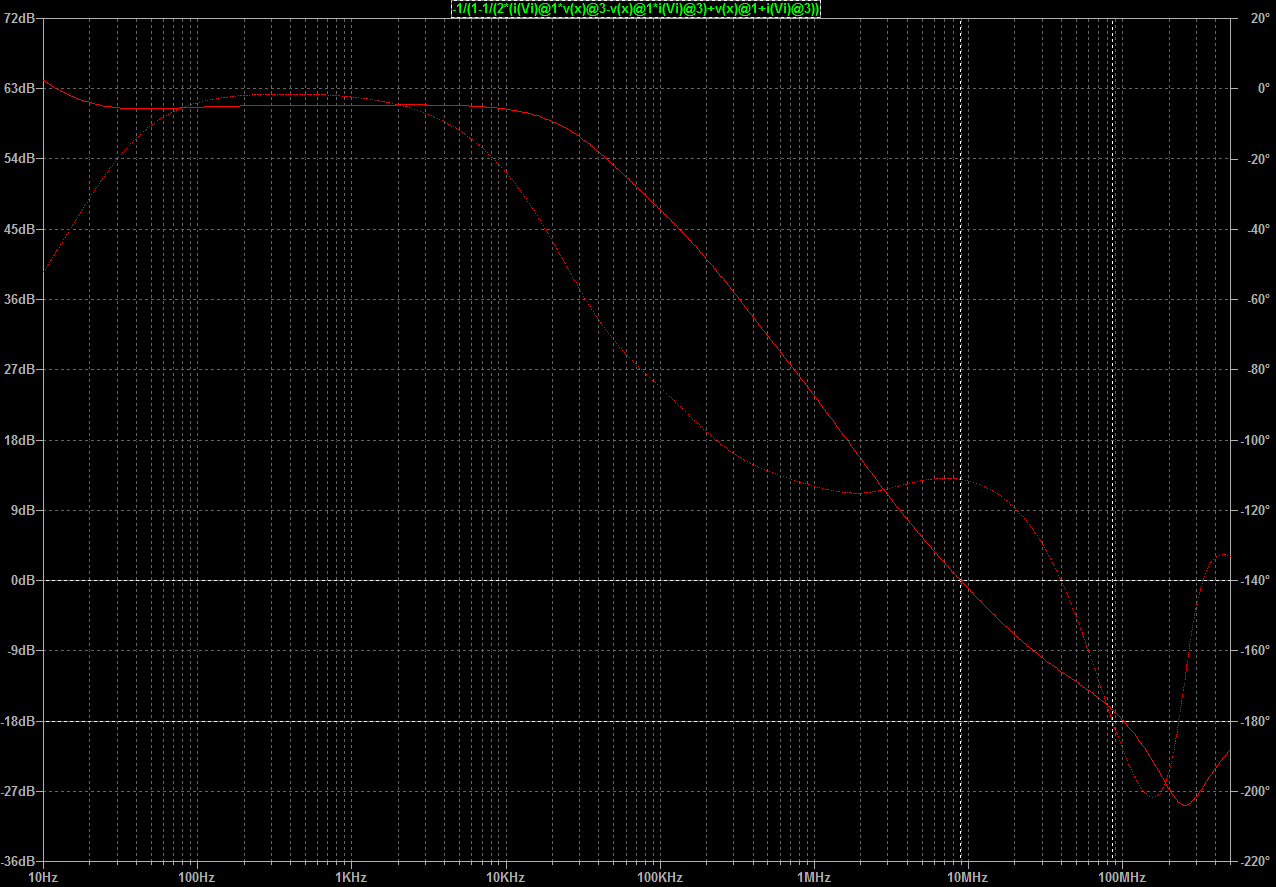Click the 36dB left axis label
Screen dimensions: 1276x887
(x=19, y=299)
